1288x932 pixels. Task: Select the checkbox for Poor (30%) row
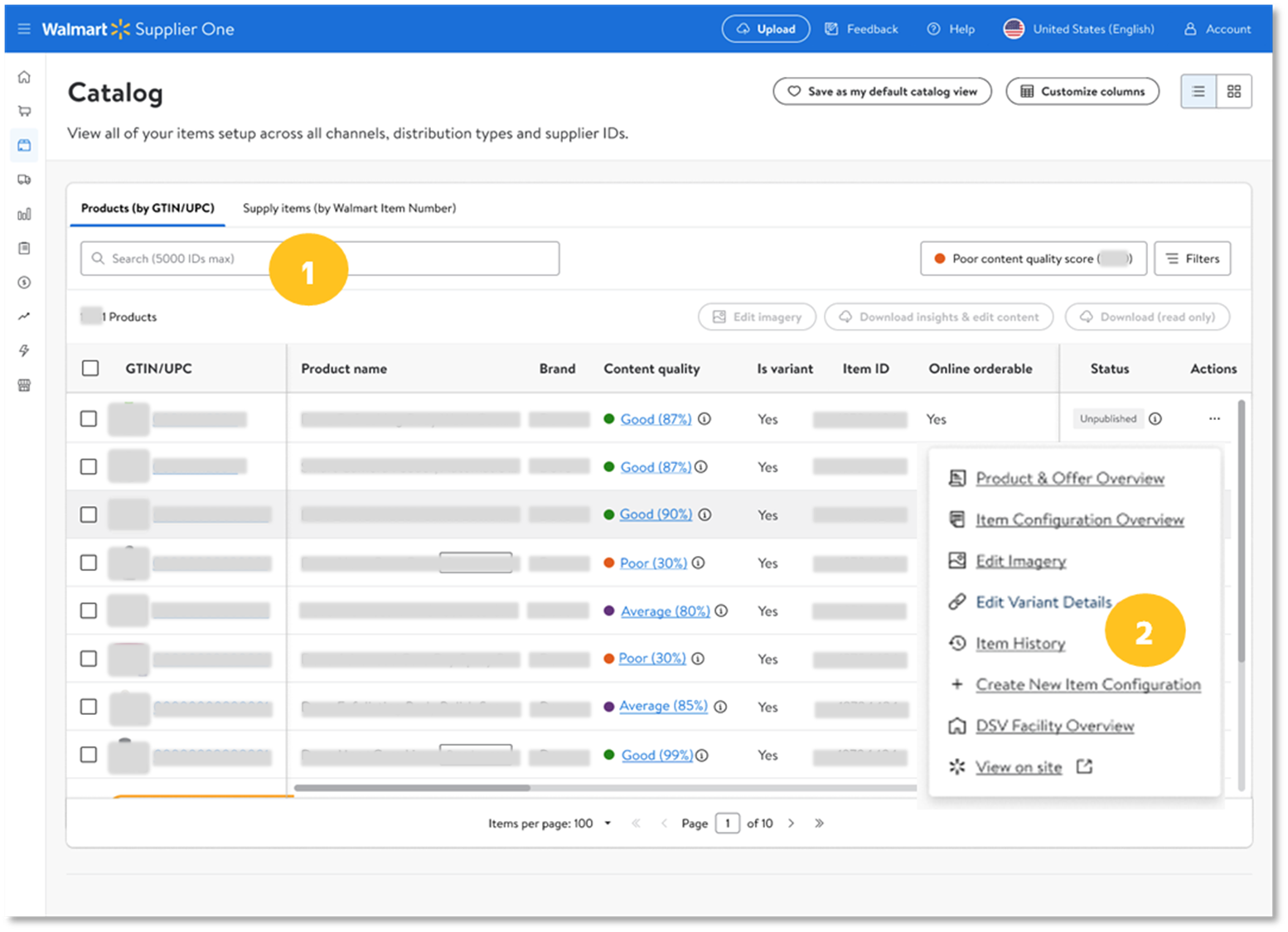(89, 563)
